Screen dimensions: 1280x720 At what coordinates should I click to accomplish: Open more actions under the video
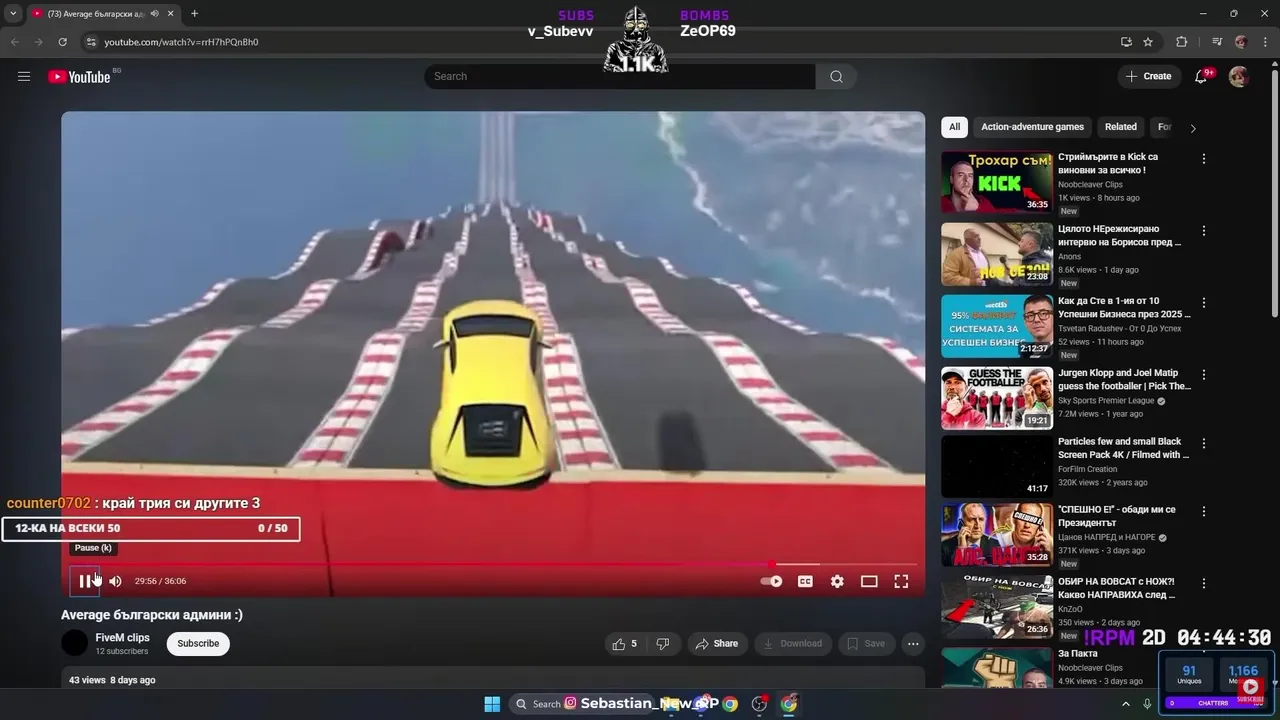pyautogui.click(x=913, y=644)
